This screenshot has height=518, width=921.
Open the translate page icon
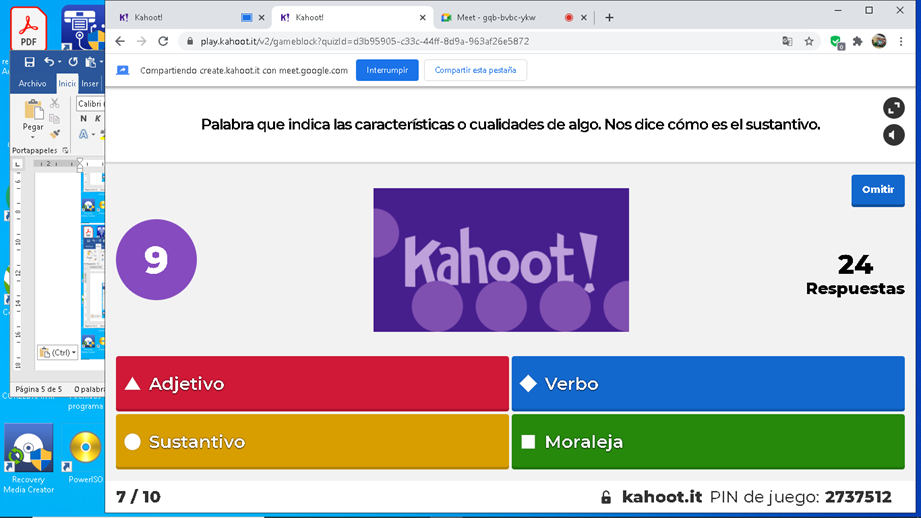coord(787,41)
